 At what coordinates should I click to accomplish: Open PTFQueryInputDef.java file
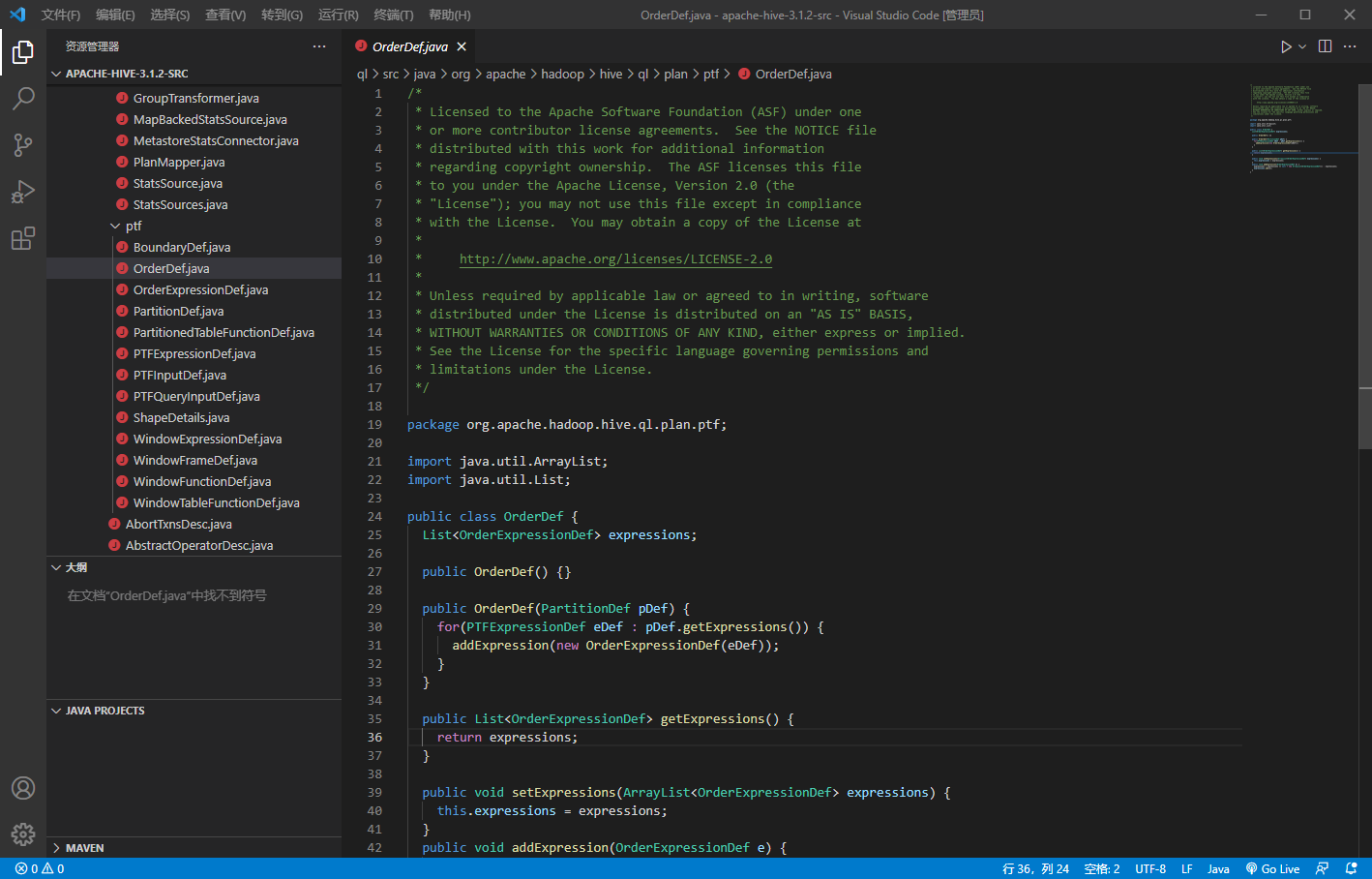pos(196,396)
